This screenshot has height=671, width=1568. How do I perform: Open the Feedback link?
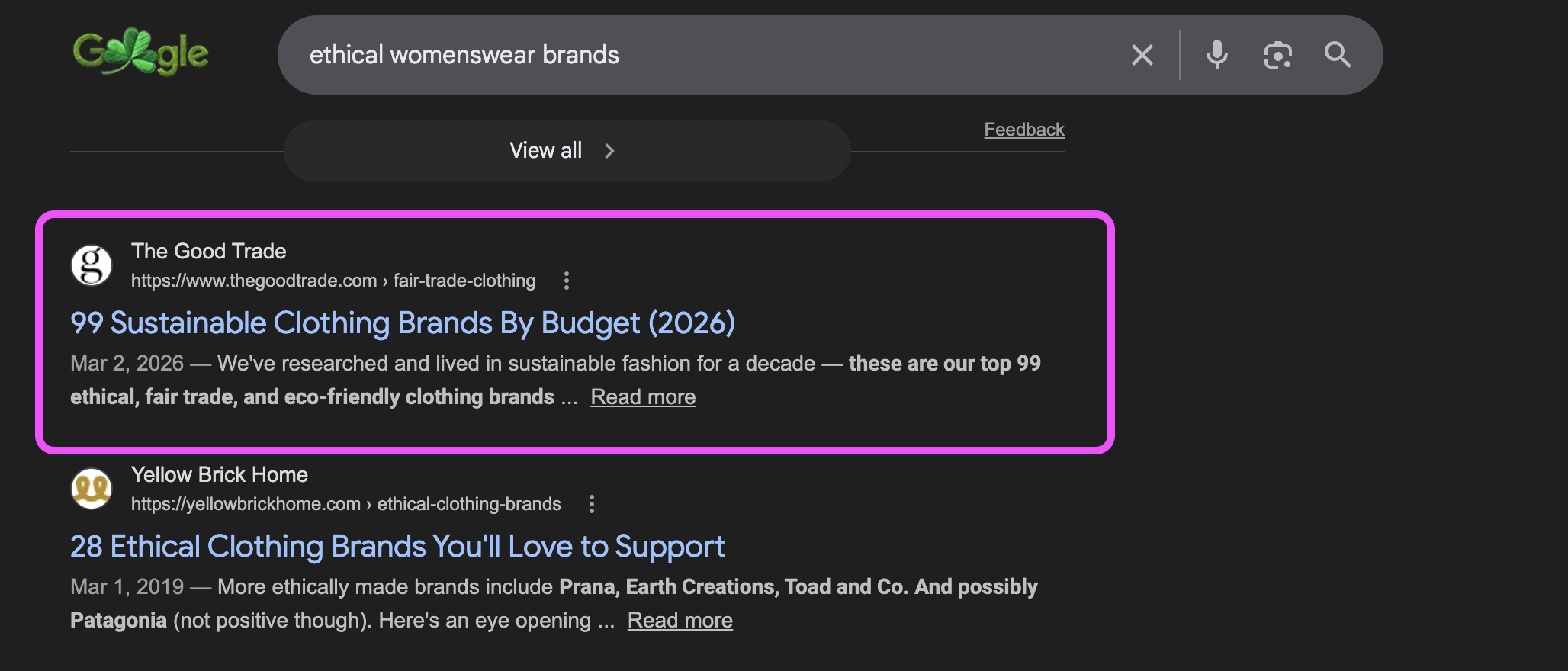click(1023, 130)
